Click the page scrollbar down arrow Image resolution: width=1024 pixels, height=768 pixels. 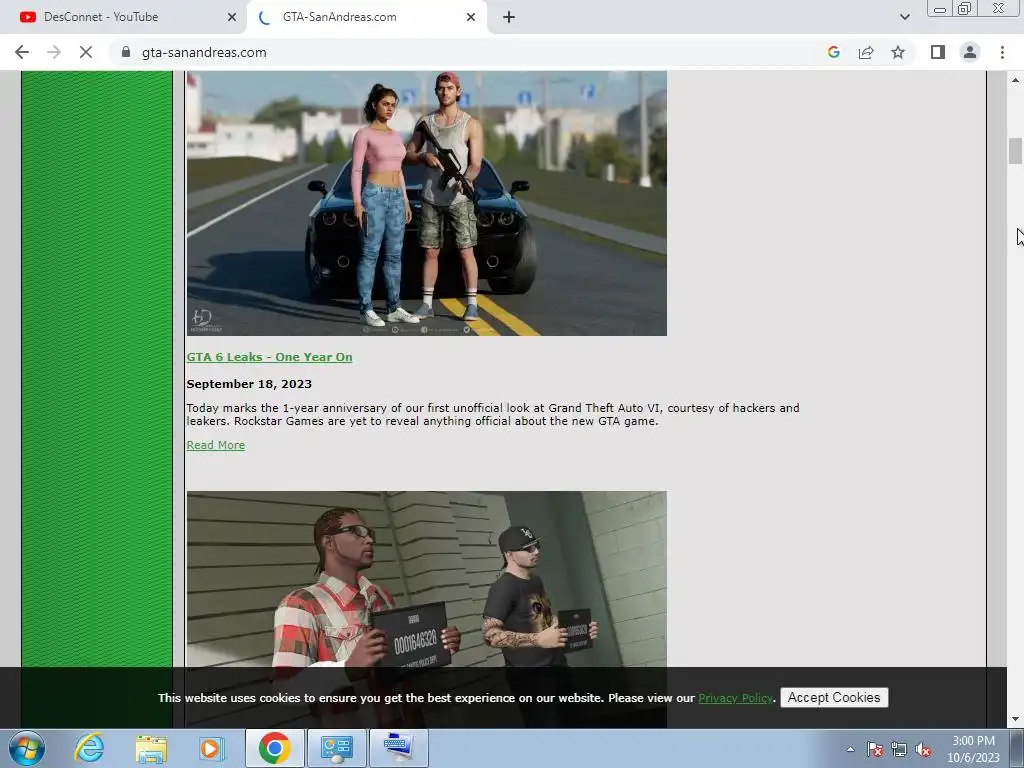point(1015,719)
